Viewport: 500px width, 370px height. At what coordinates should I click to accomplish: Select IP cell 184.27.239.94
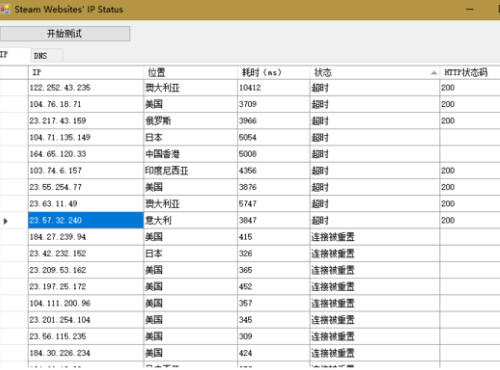[86, 237]
